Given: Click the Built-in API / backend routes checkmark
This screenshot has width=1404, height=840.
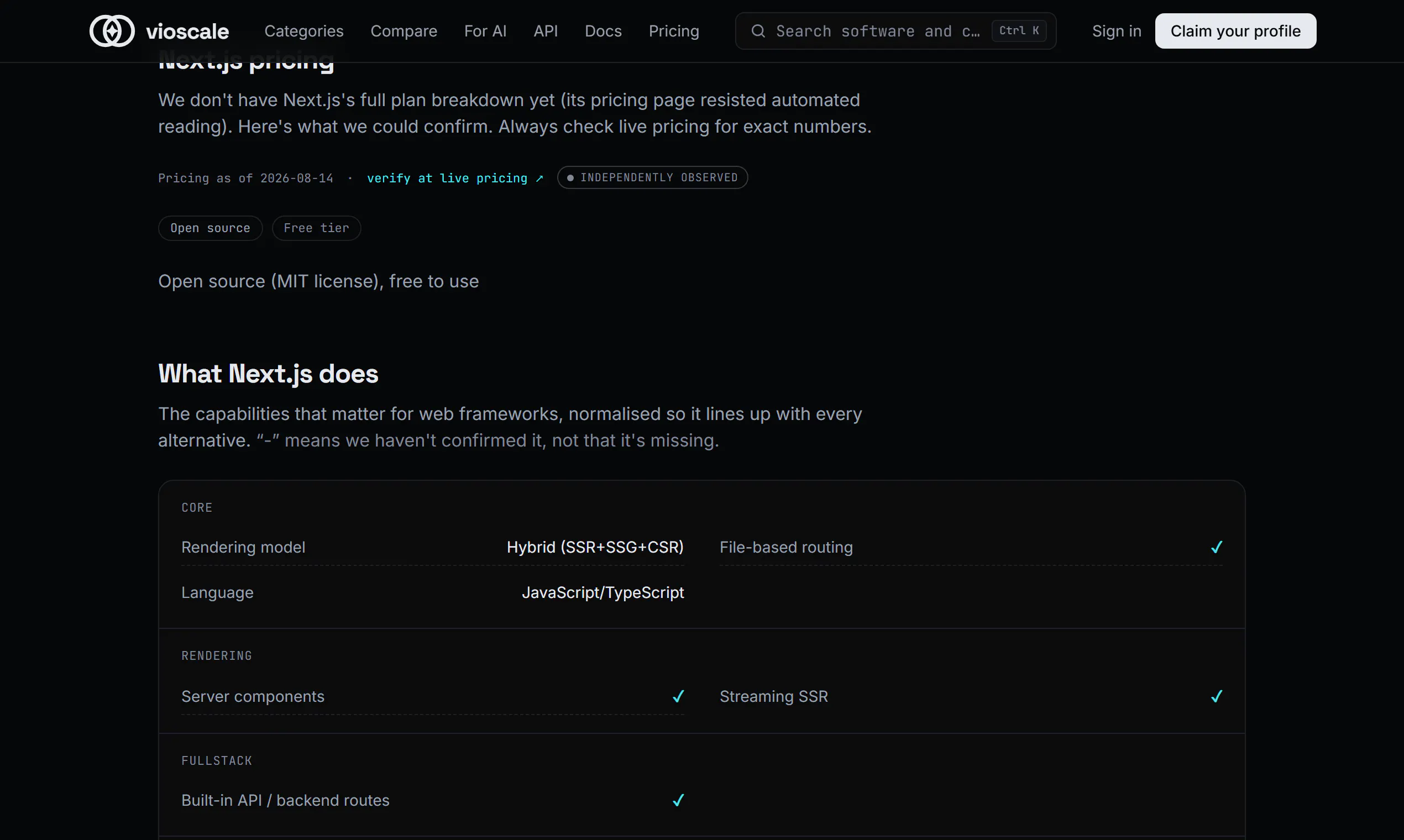Looking at the screenshot, I should [678, 800].
